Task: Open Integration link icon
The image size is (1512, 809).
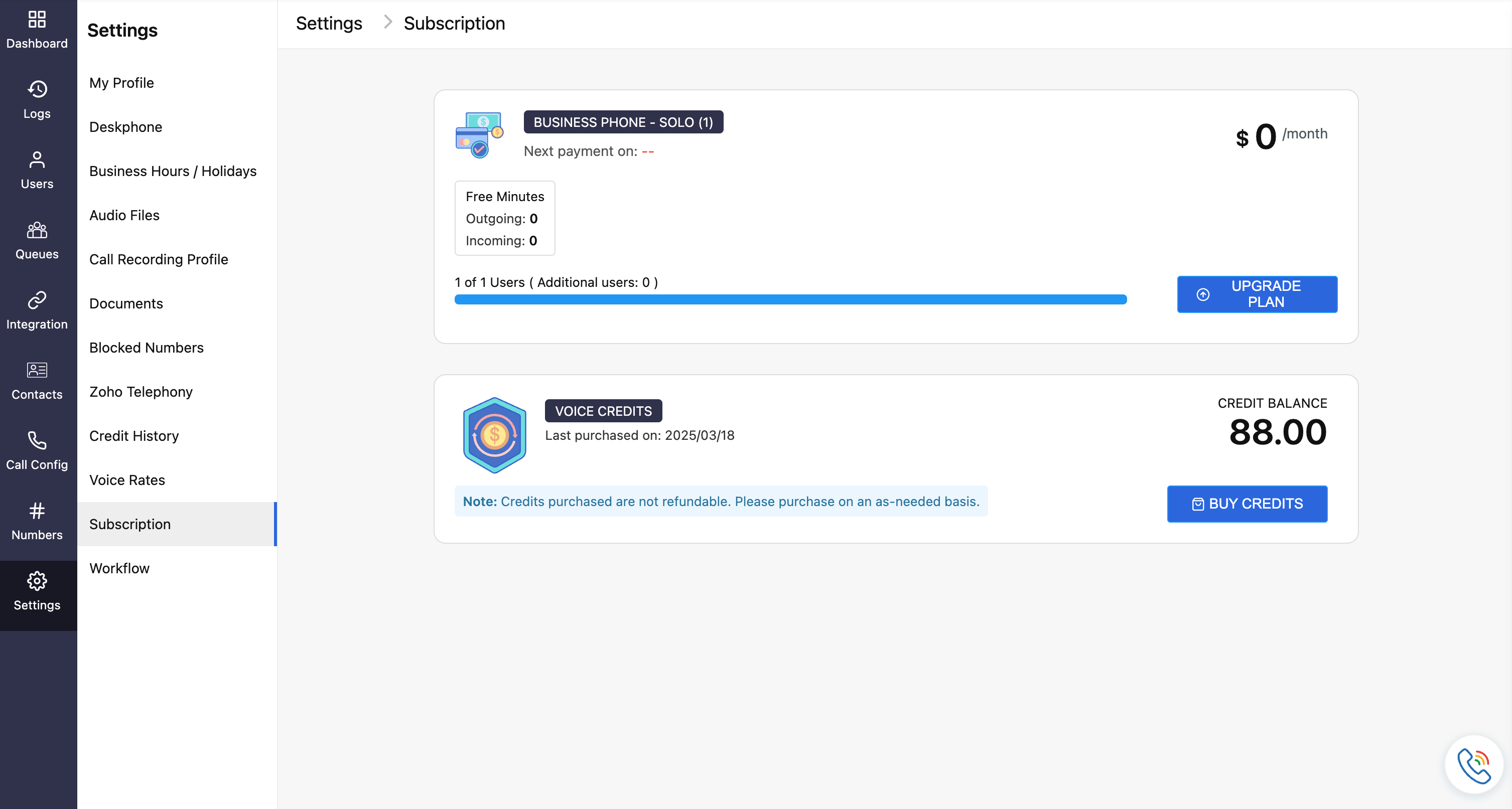Action: click(x=37, y=300)
